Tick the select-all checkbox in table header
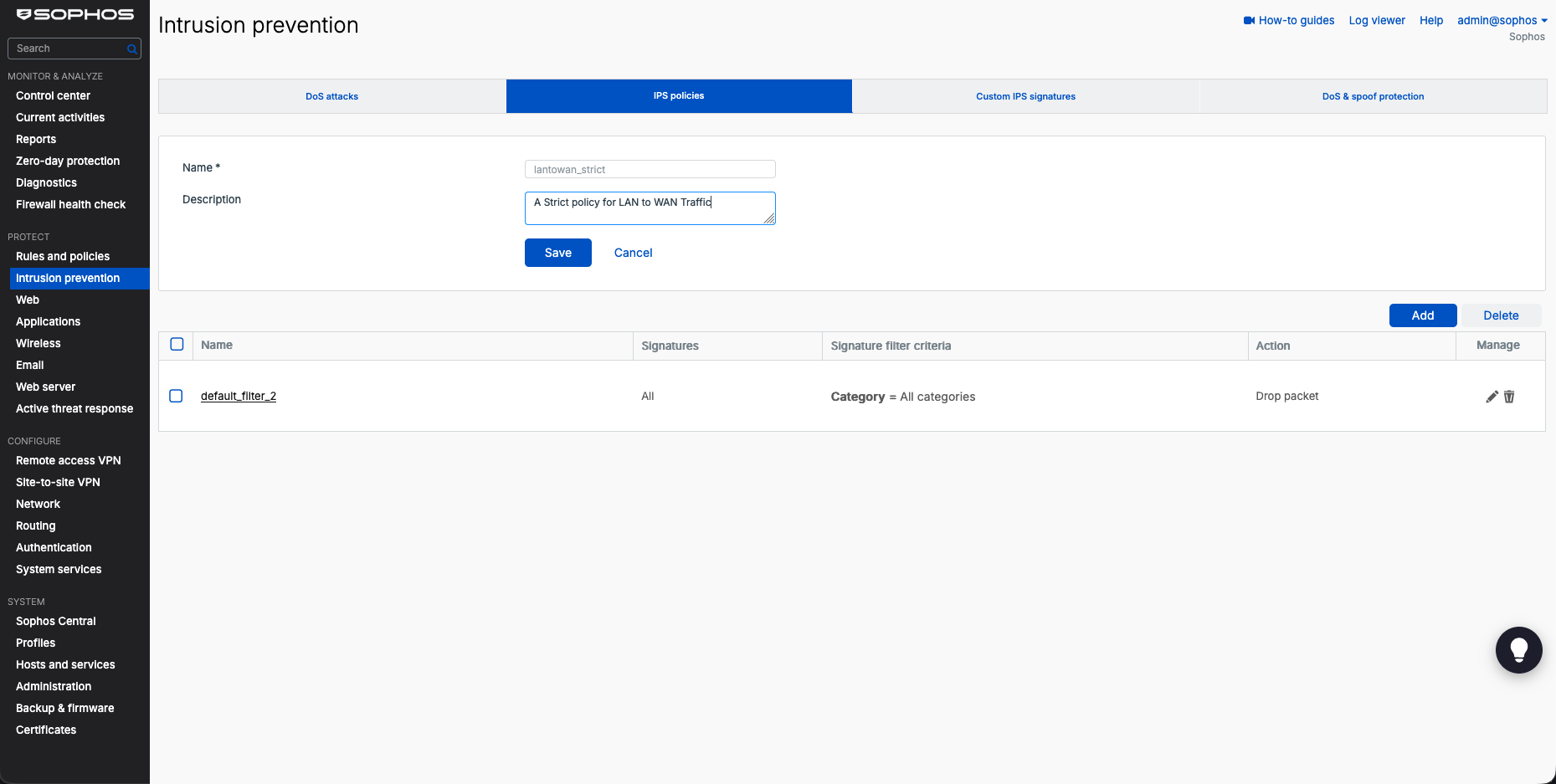This screenshot has height=784, width=1556. tap(177, 344)
